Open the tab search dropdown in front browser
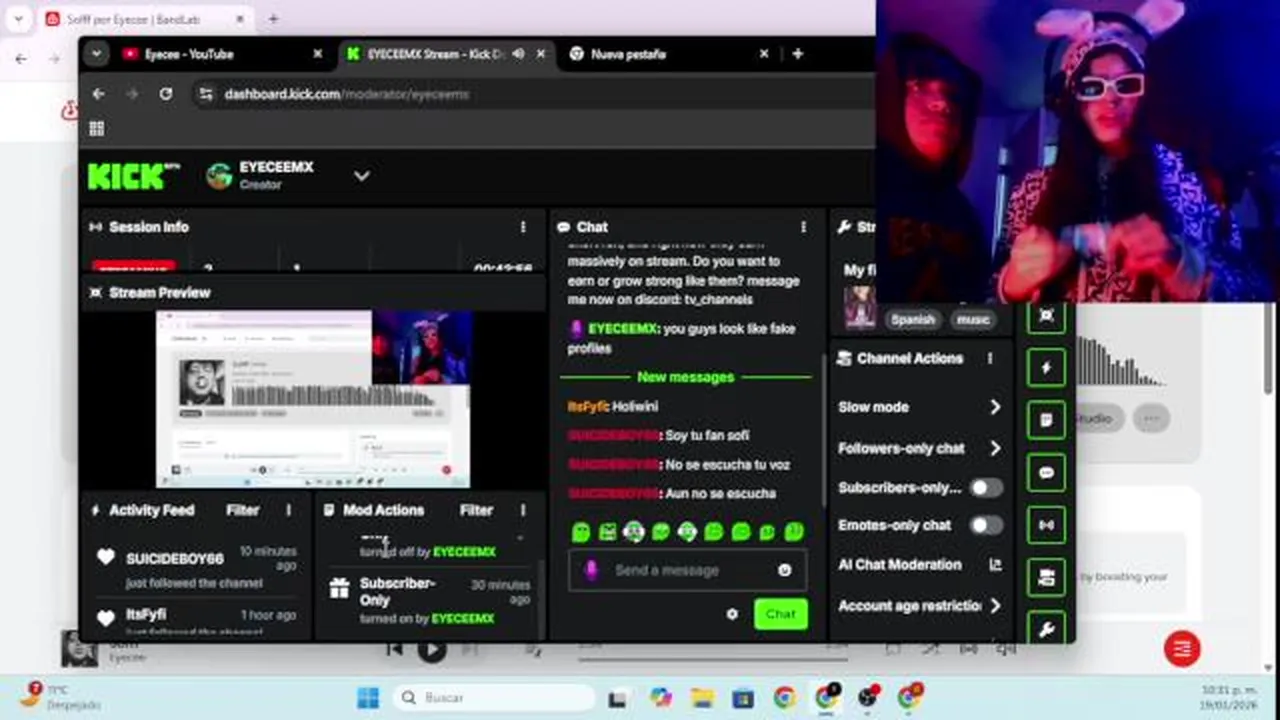This screenshot has height=720, width=1280. [96, 54]
